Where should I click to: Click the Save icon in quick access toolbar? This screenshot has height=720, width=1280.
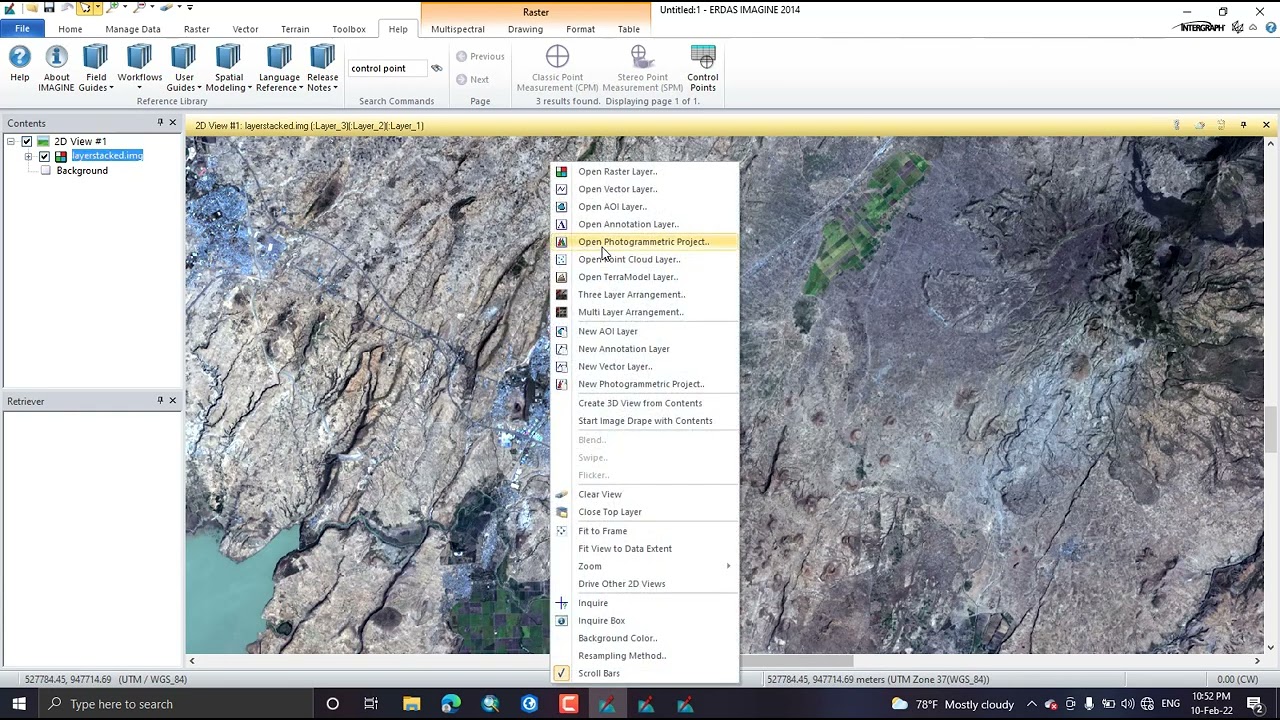(x=48, y=8)
